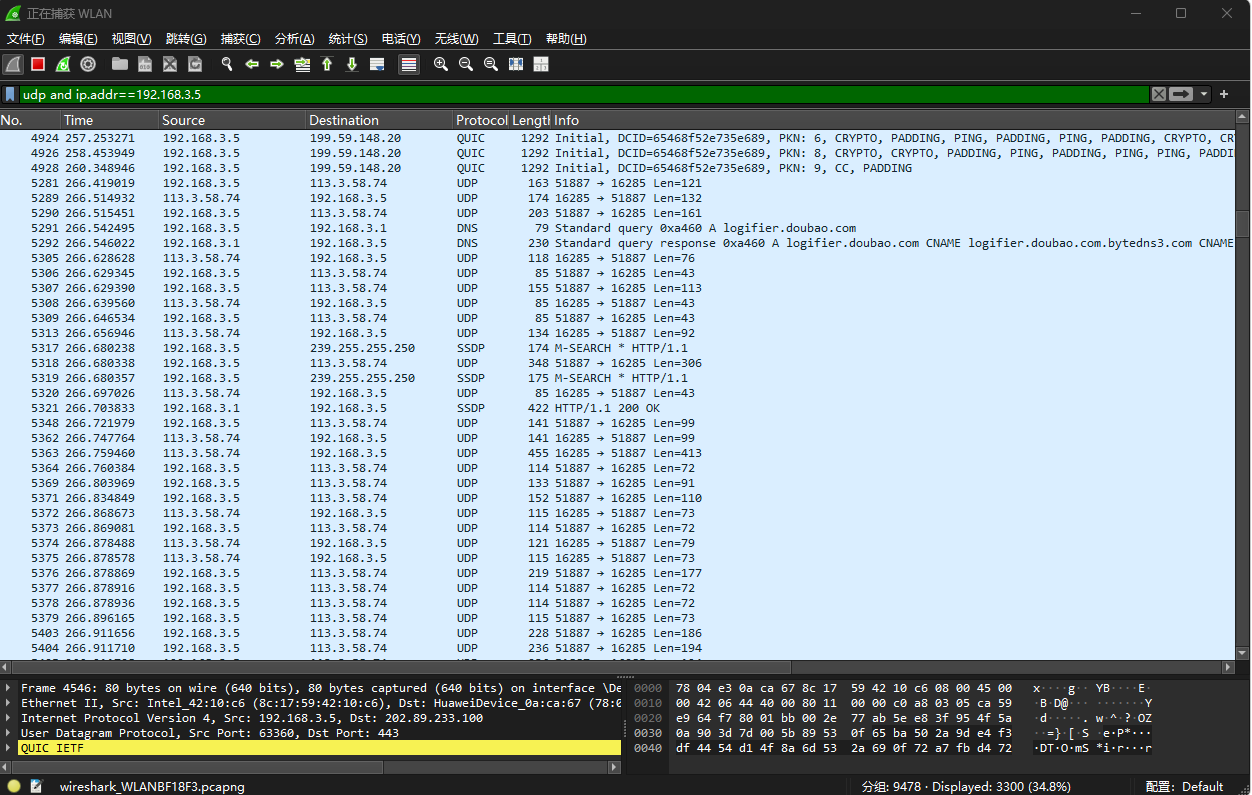The image size is (1252, 795).
Task: Go back to previous packet arrow
Action: pos(252,64)
